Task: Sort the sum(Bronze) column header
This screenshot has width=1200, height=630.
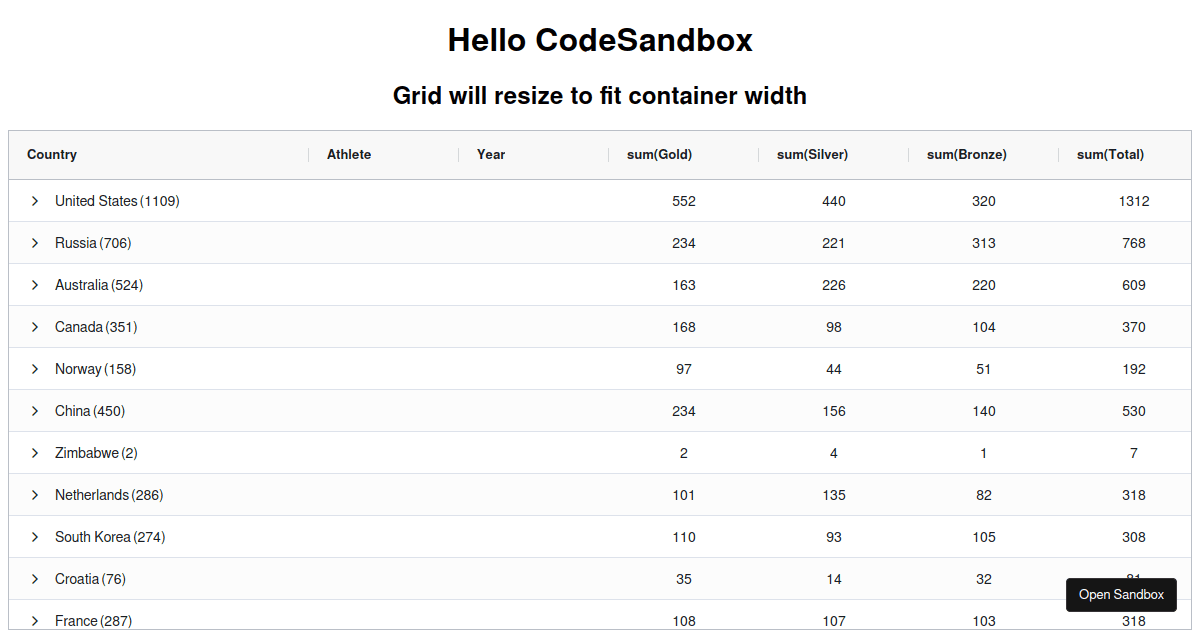Action: (966, 155)
